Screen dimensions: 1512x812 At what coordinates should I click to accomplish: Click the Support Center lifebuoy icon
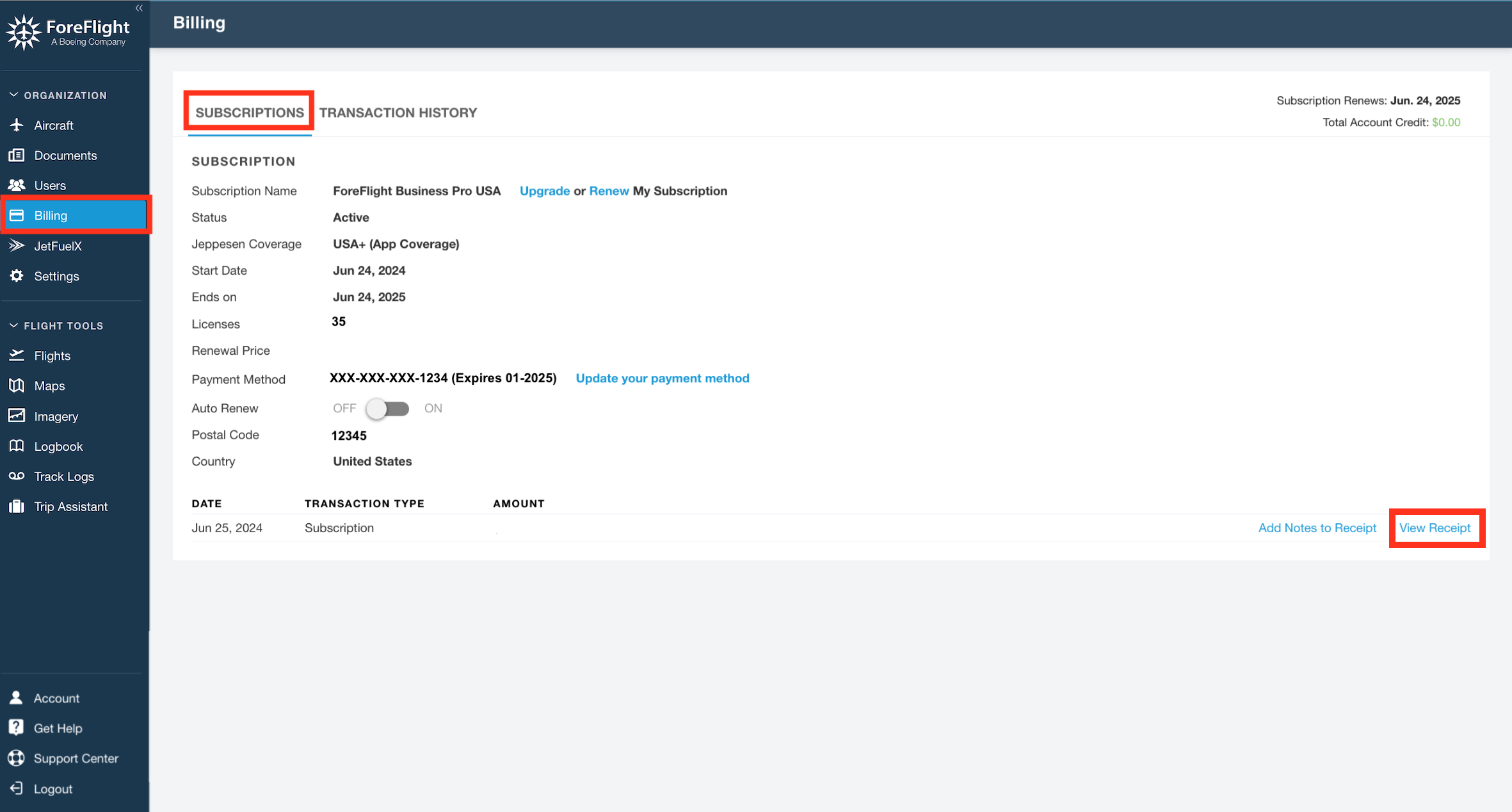coord(17,758)
